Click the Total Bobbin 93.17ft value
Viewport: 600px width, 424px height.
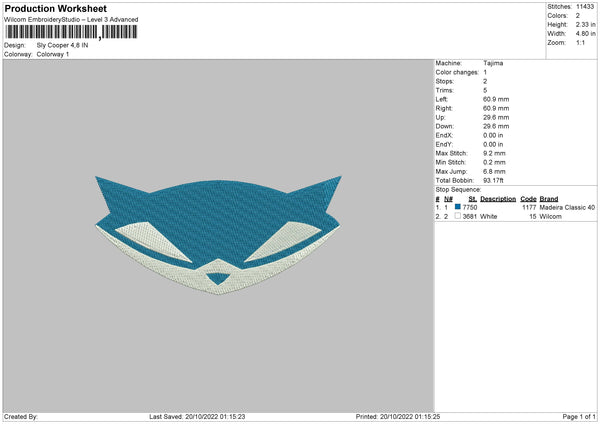(495, 180)
